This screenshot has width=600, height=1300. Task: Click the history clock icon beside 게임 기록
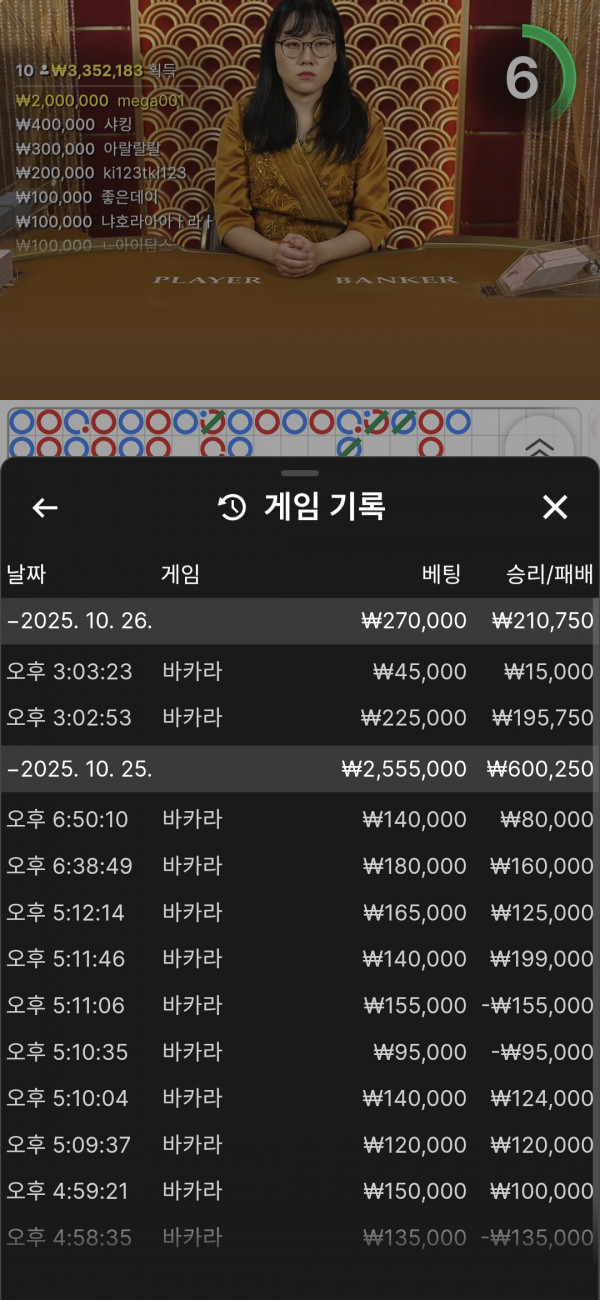pyautogui.click(x=232, y=508)
